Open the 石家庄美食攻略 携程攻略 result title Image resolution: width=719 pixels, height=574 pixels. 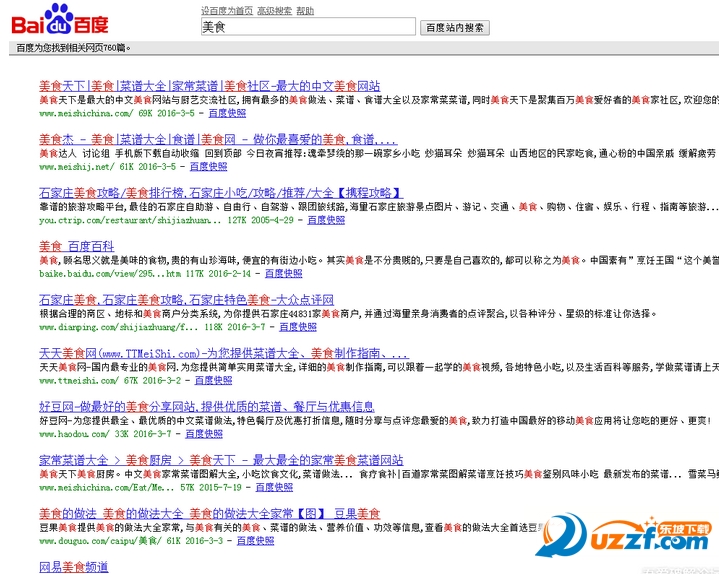(221, 193)
